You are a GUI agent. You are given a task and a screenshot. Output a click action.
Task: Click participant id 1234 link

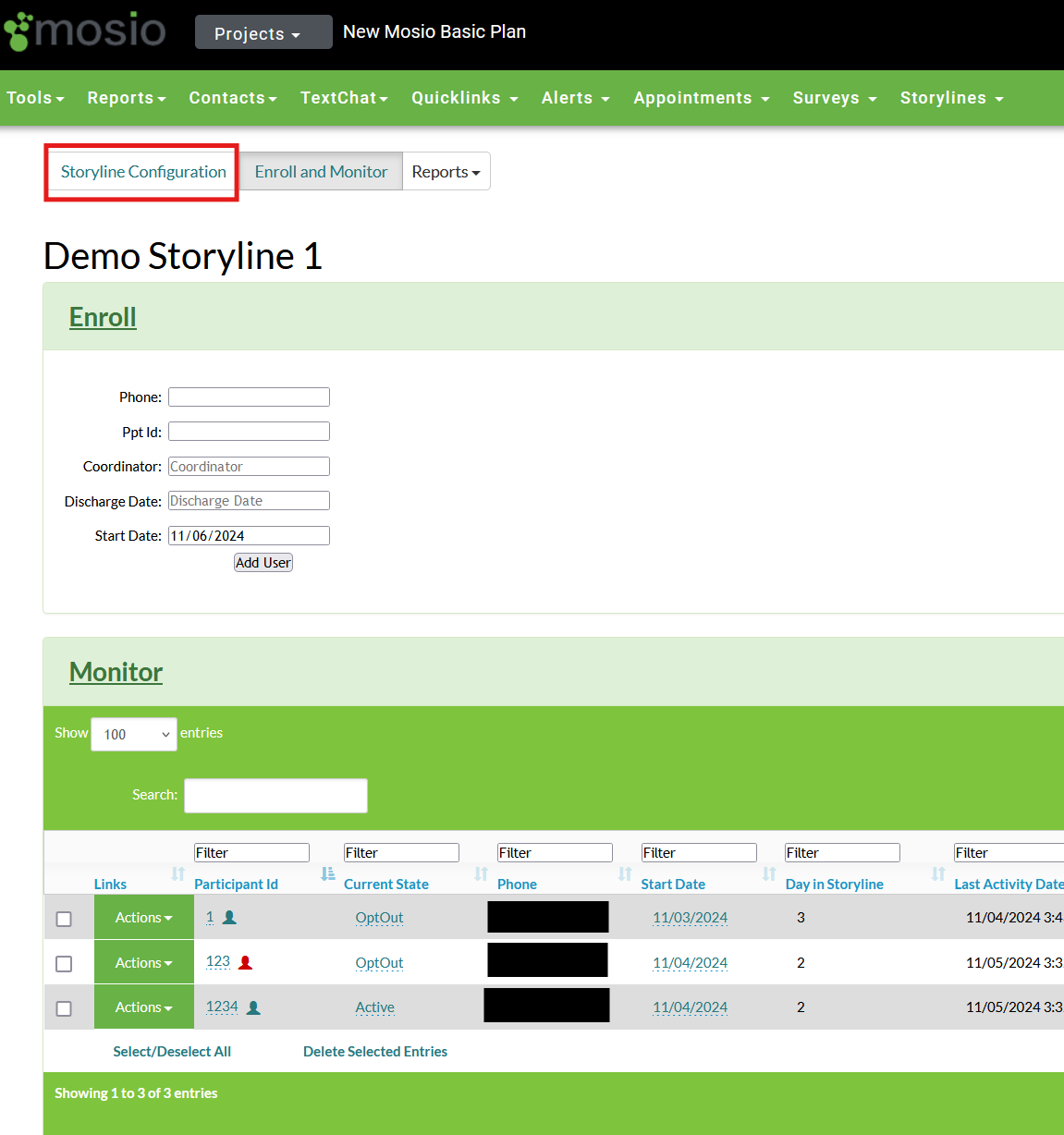[222, 1007]
